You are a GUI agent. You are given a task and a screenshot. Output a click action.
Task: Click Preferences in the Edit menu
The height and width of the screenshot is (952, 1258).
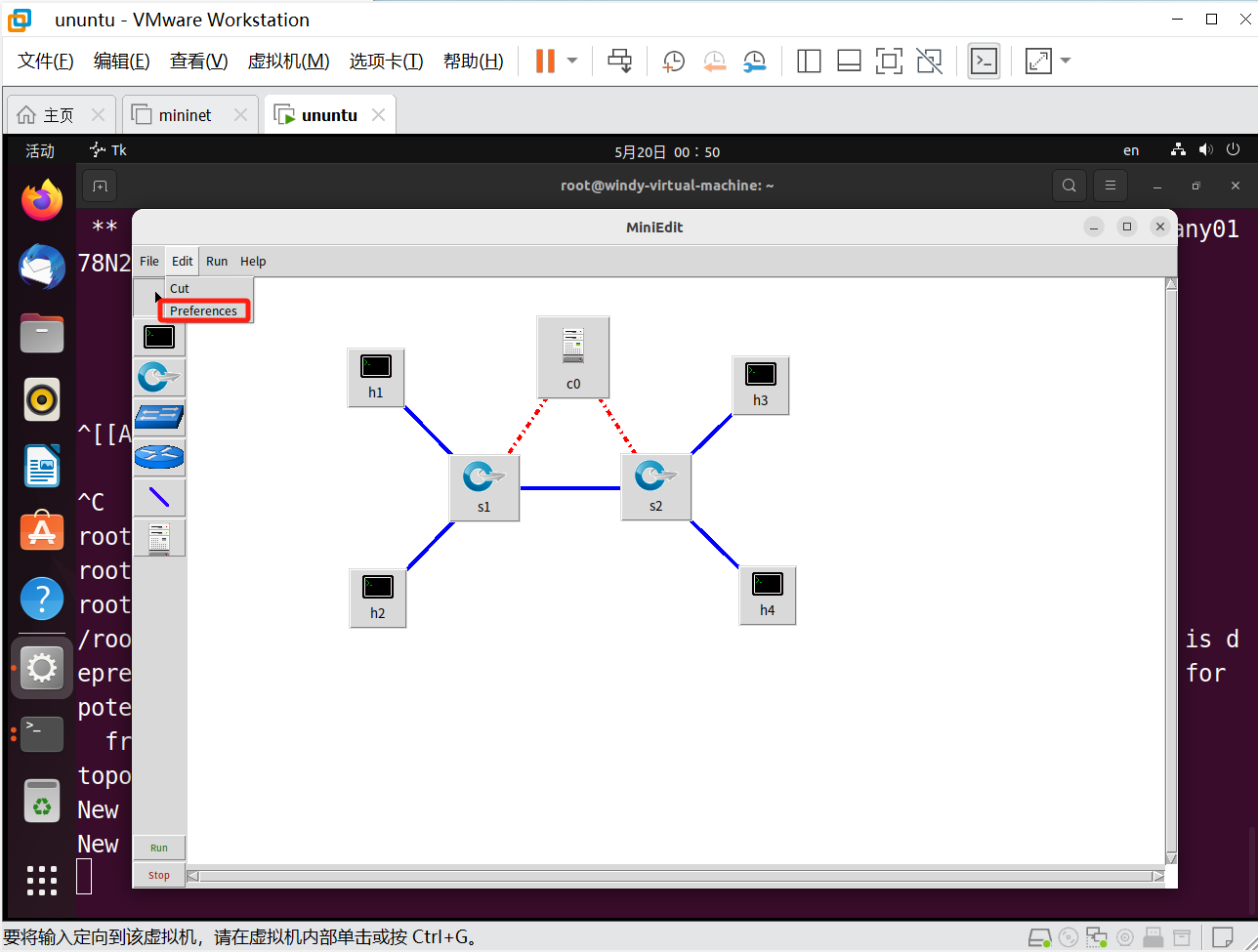click(x=204, y=310)
